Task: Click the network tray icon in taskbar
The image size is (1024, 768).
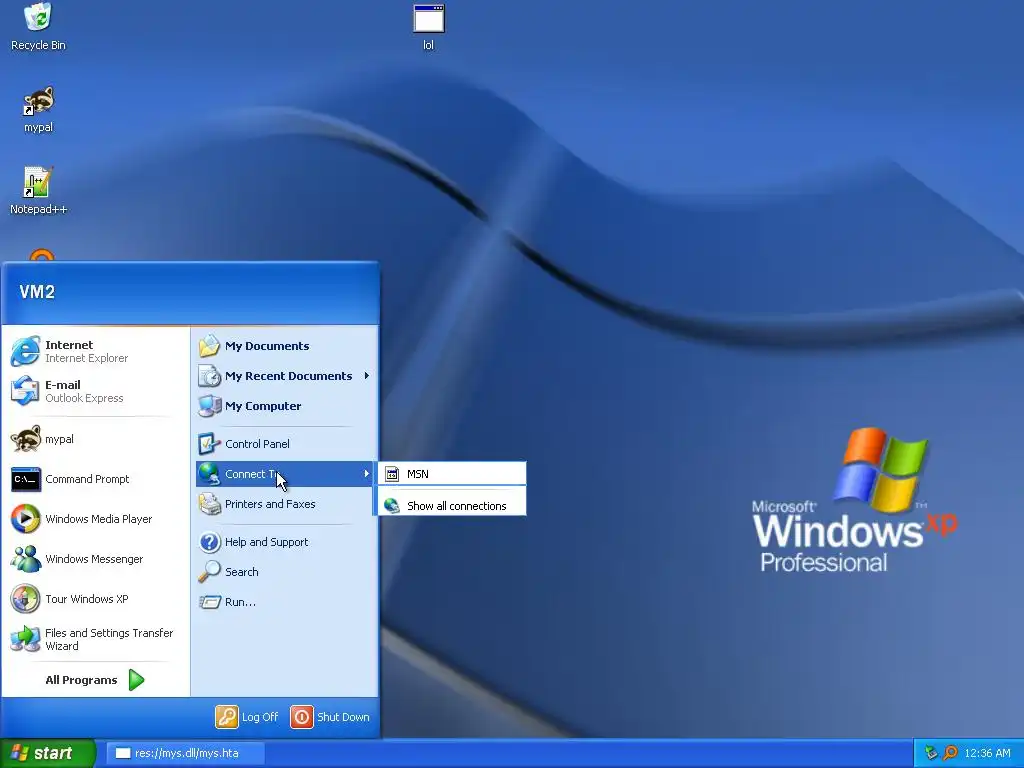Action: pyautogui.click(x=931, y=753)
